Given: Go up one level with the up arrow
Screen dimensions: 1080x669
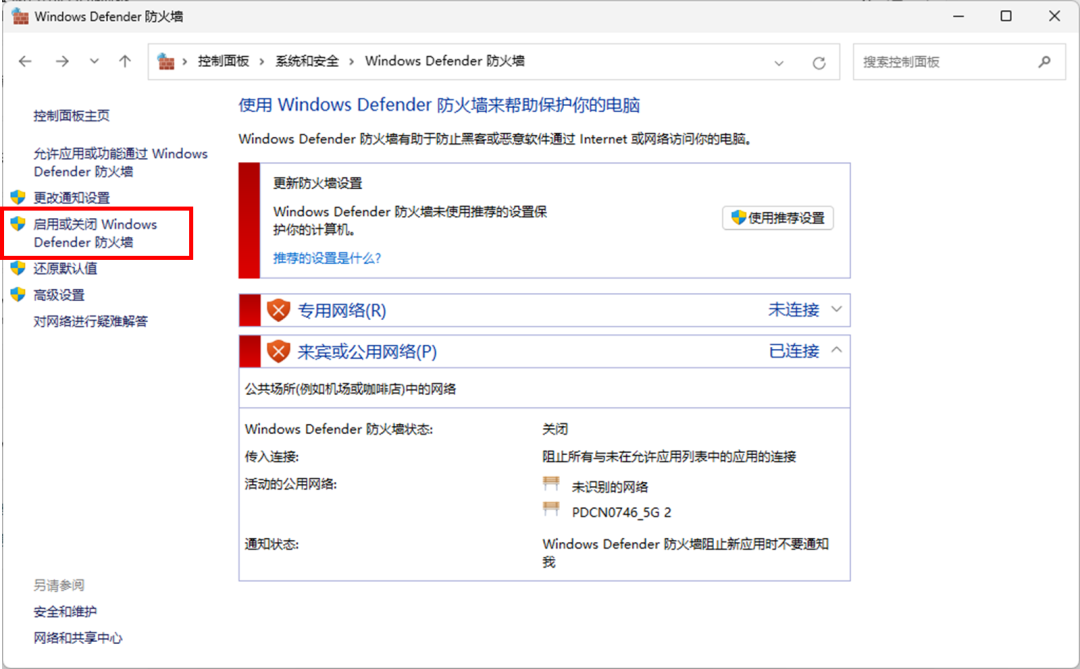Looking at the screenshot, I should click(x=125, y=61).
